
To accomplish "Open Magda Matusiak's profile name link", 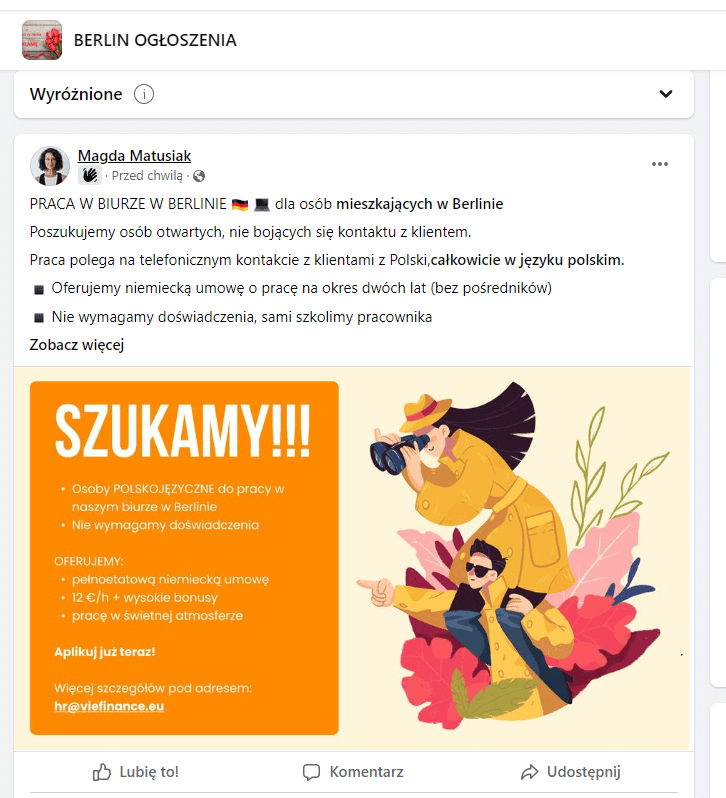I will 134,156.
